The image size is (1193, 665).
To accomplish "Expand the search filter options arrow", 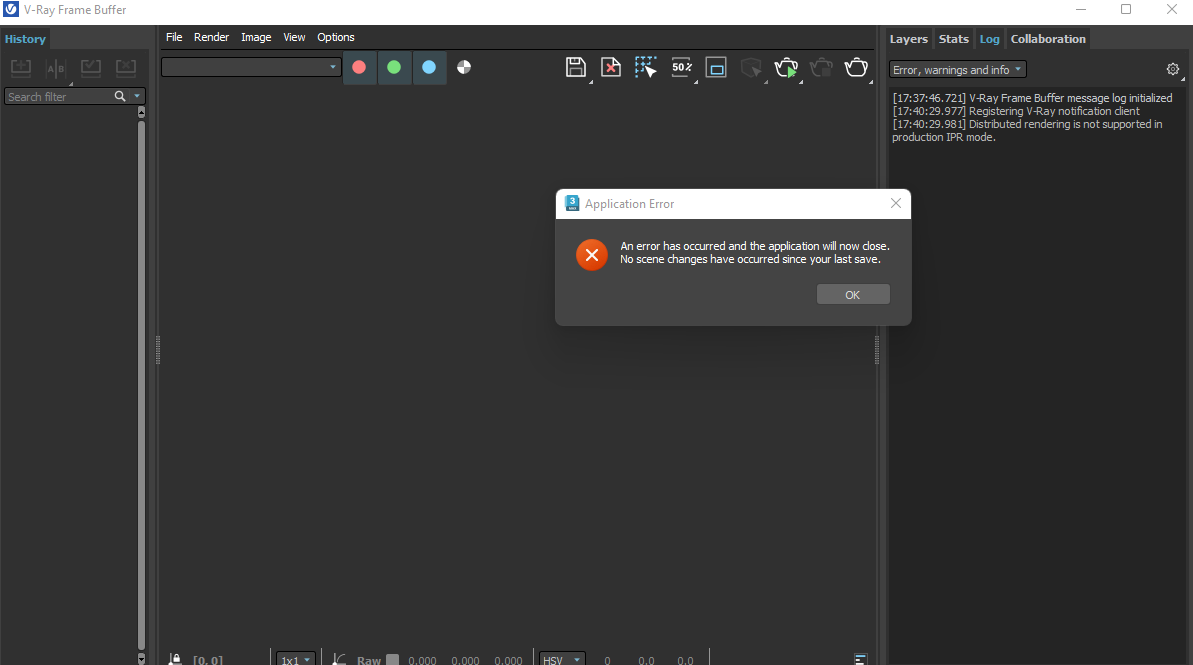I will pyautogui.click(x=137, y=97).
